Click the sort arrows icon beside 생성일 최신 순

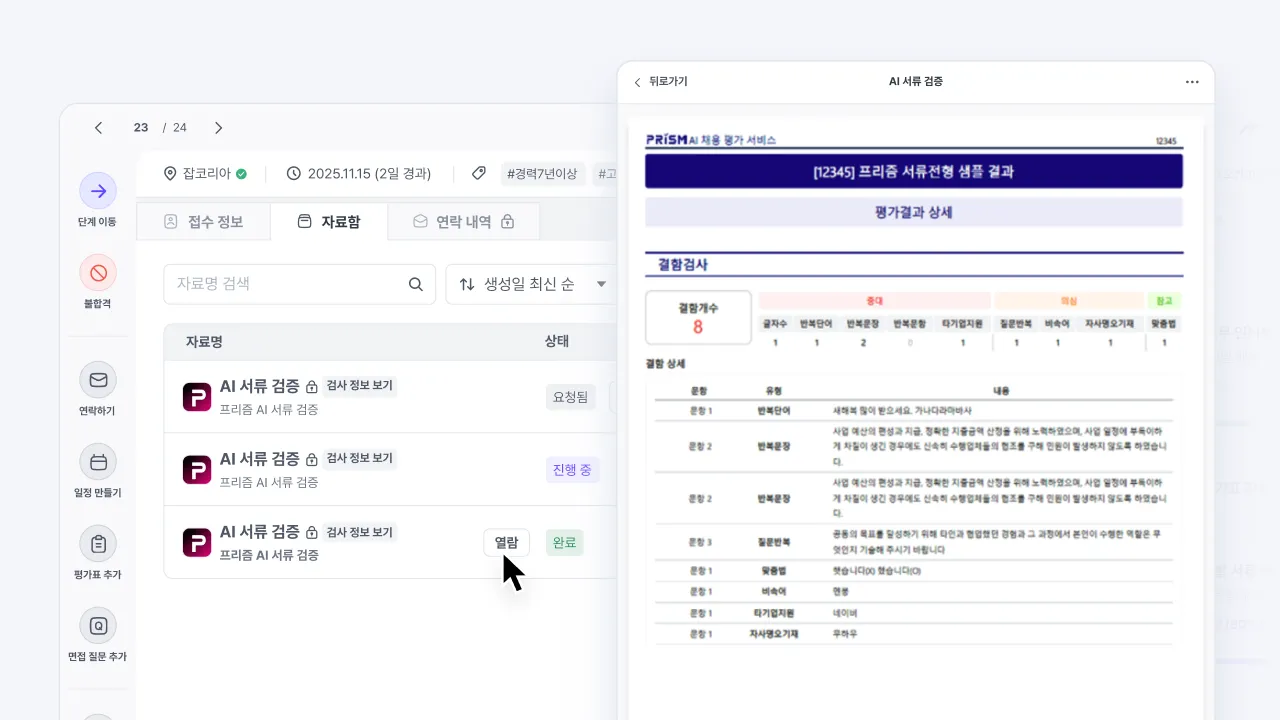click(x=467, y=284)
